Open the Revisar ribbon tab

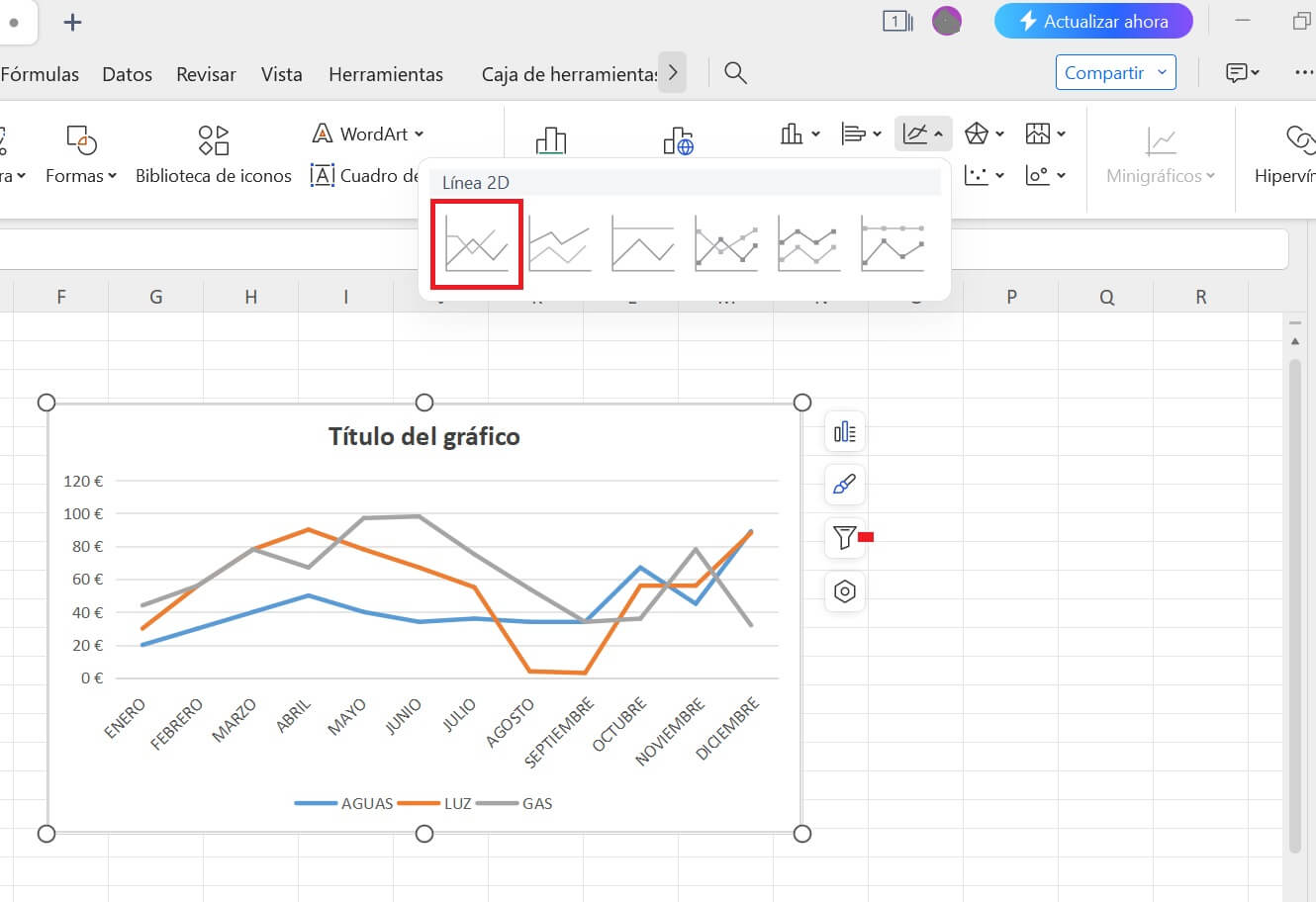(x=206, y=73)
